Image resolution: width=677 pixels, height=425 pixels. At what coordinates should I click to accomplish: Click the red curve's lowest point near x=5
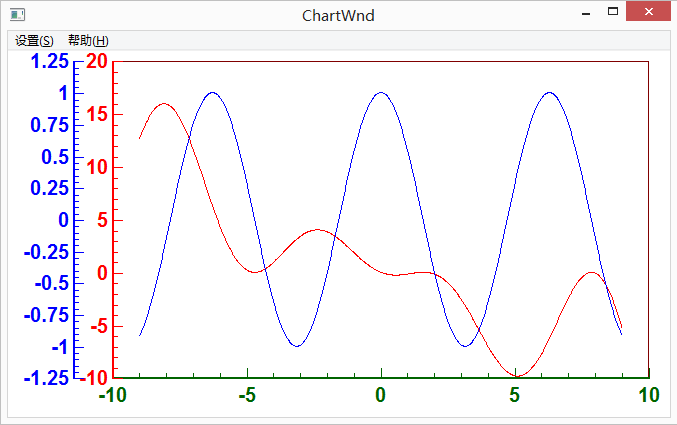517,376
